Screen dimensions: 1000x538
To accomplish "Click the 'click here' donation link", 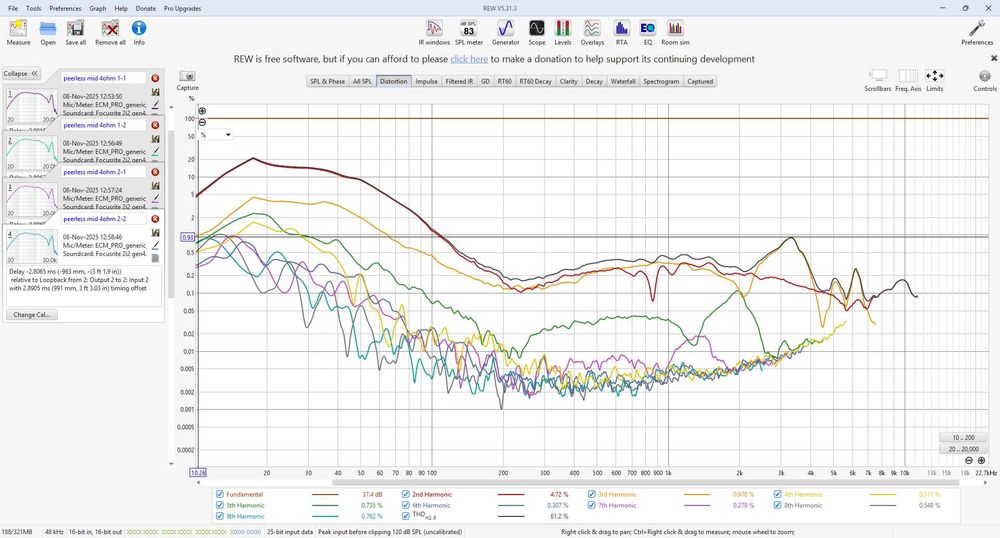I will 469,59.
